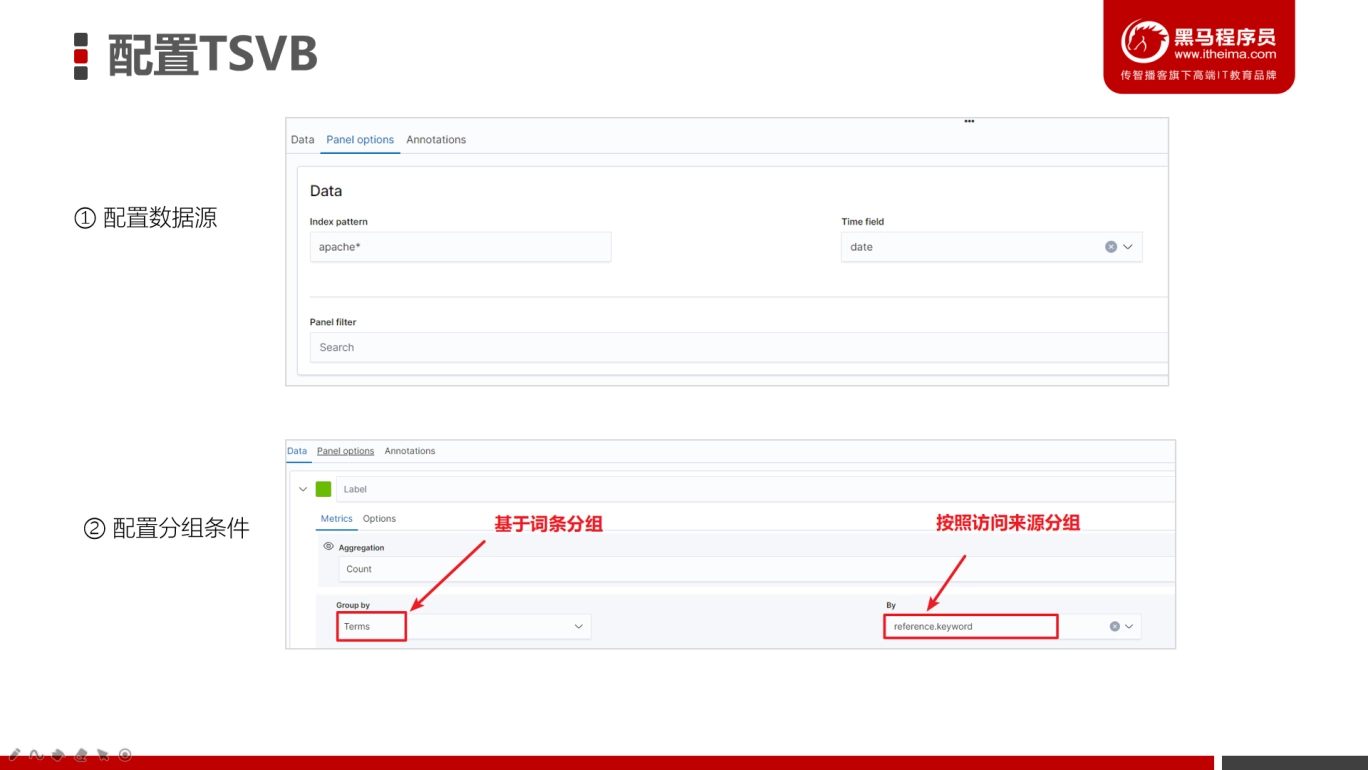Click the ② 配置分组条件 text
Screen dimensions: 1368x770
click(x=166, y=528)
